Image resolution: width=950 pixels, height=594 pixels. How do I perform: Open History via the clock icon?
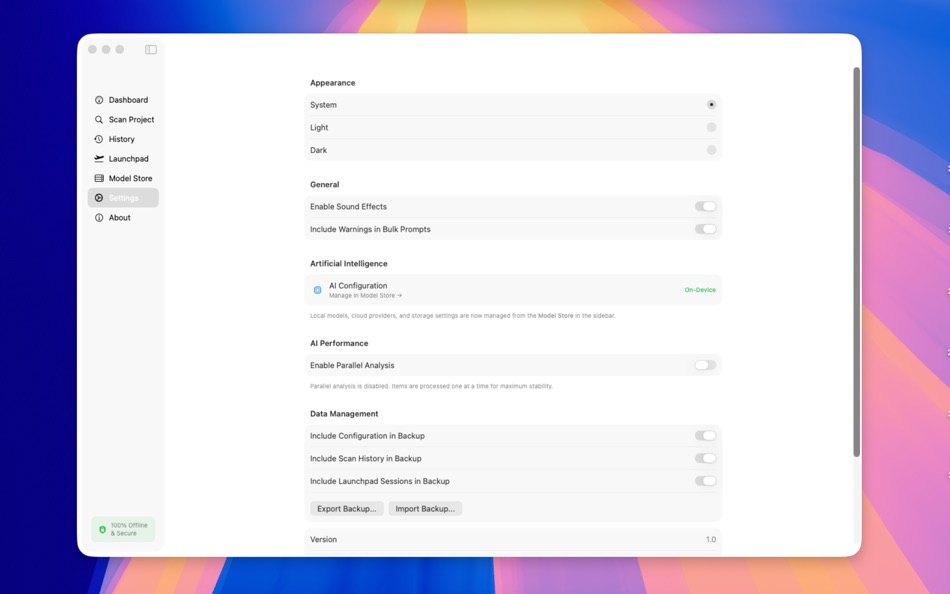[x=98, y=139]
